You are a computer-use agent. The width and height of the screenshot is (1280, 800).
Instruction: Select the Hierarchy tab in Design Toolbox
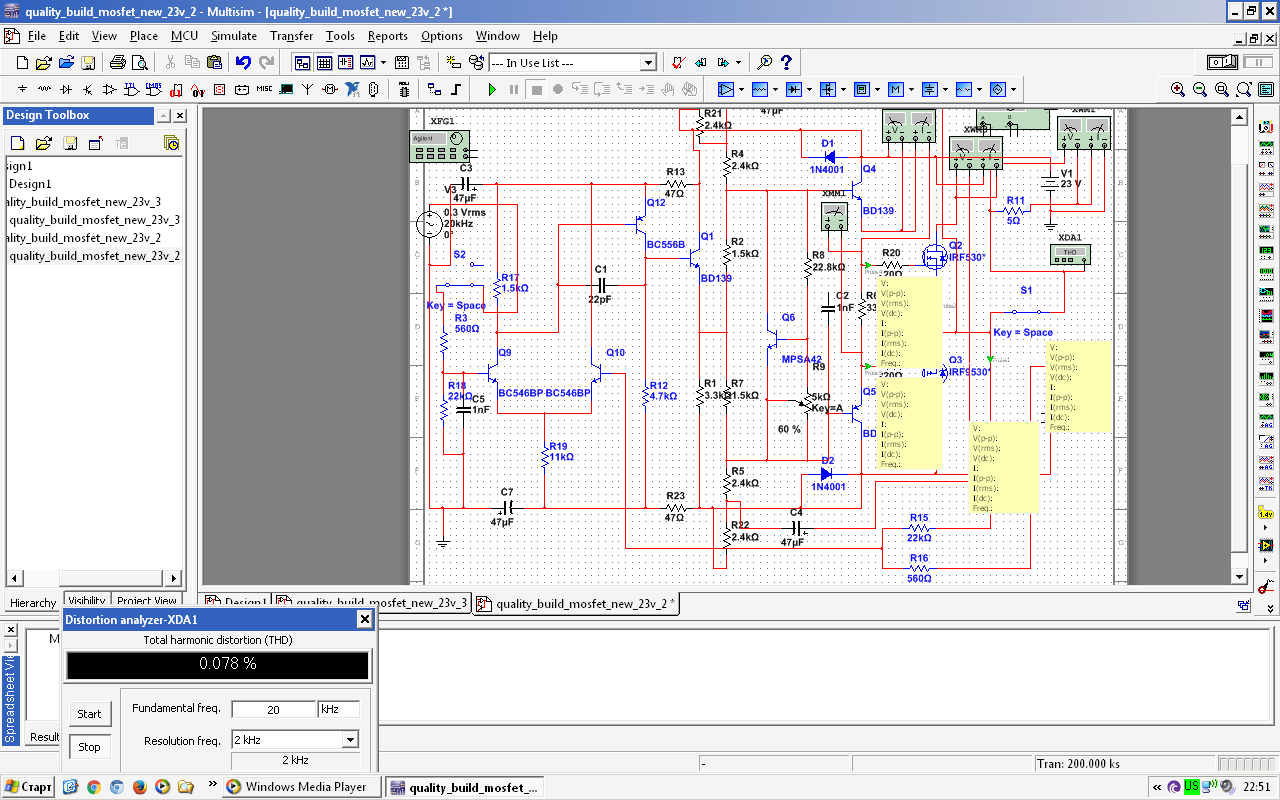tap(33, 602)
